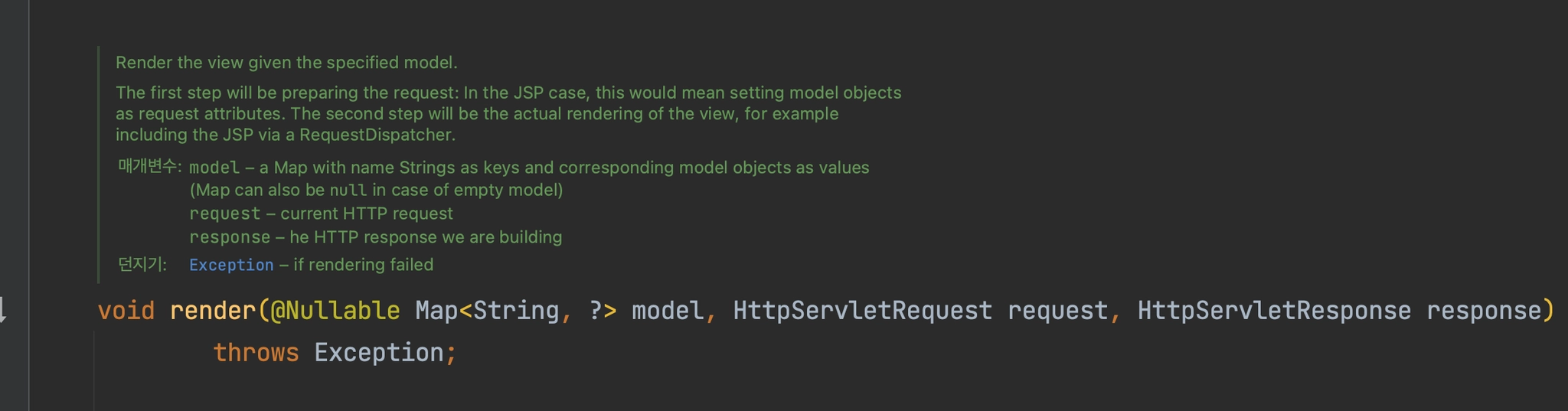The width and height of the screenshot is (1568, 411).
Task: Click the 던지기 label in the doc comment
Action: [142, 264]
